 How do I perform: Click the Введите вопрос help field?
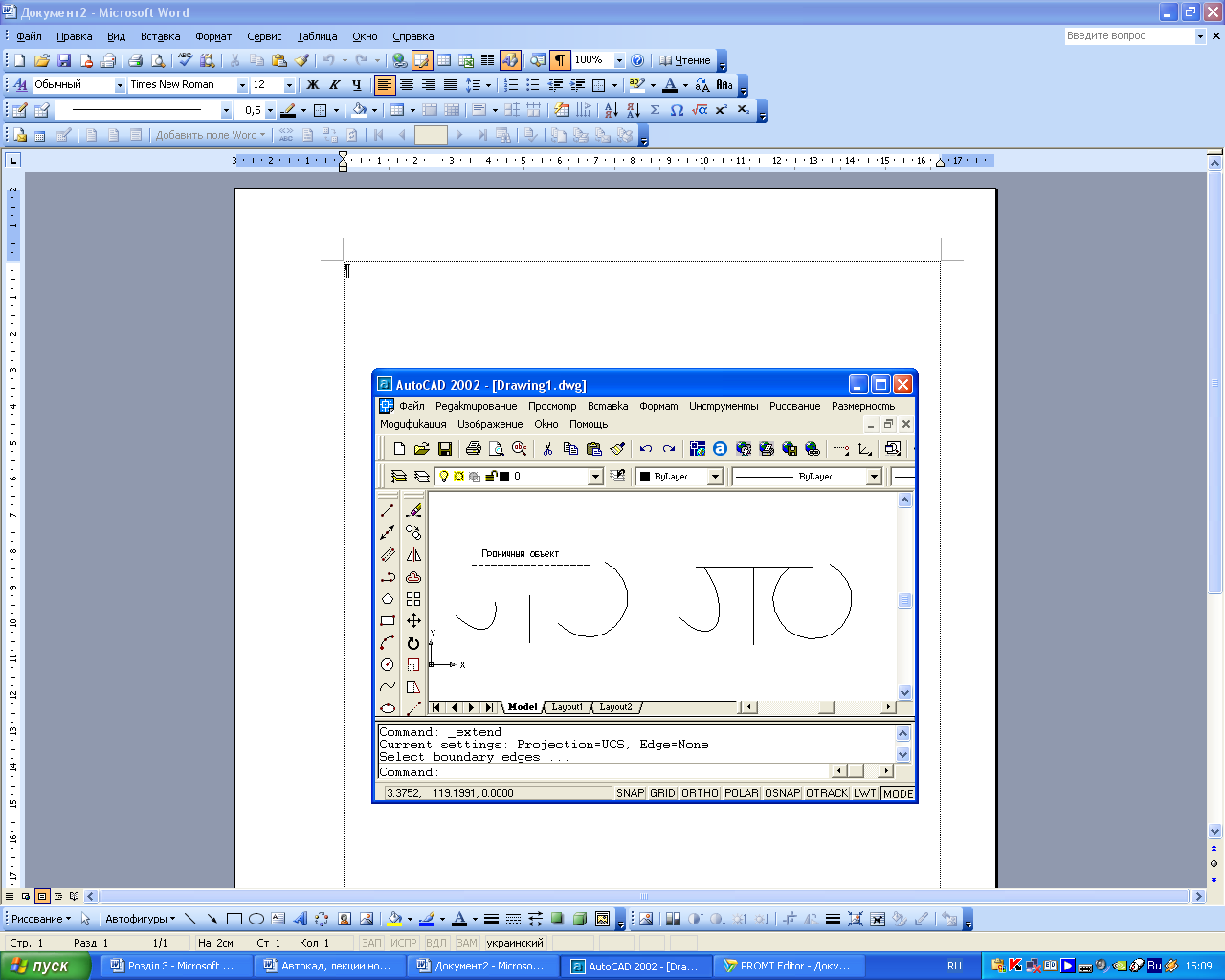(x=1129, y=35)
